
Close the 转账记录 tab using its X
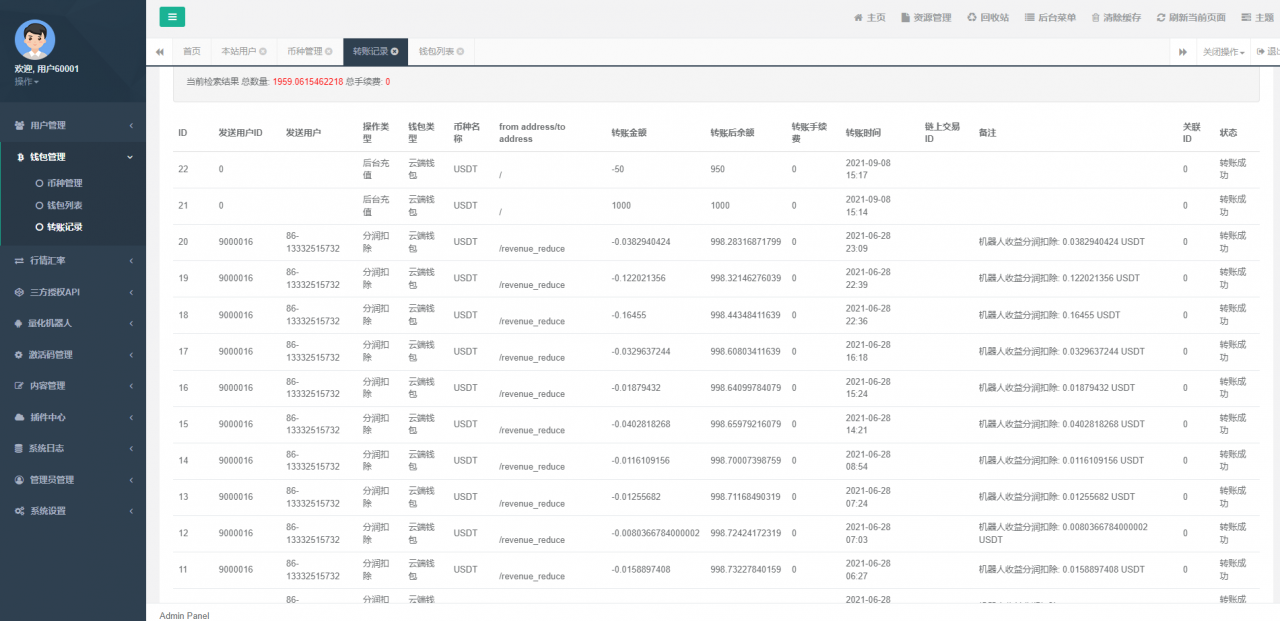coord(395,51)
